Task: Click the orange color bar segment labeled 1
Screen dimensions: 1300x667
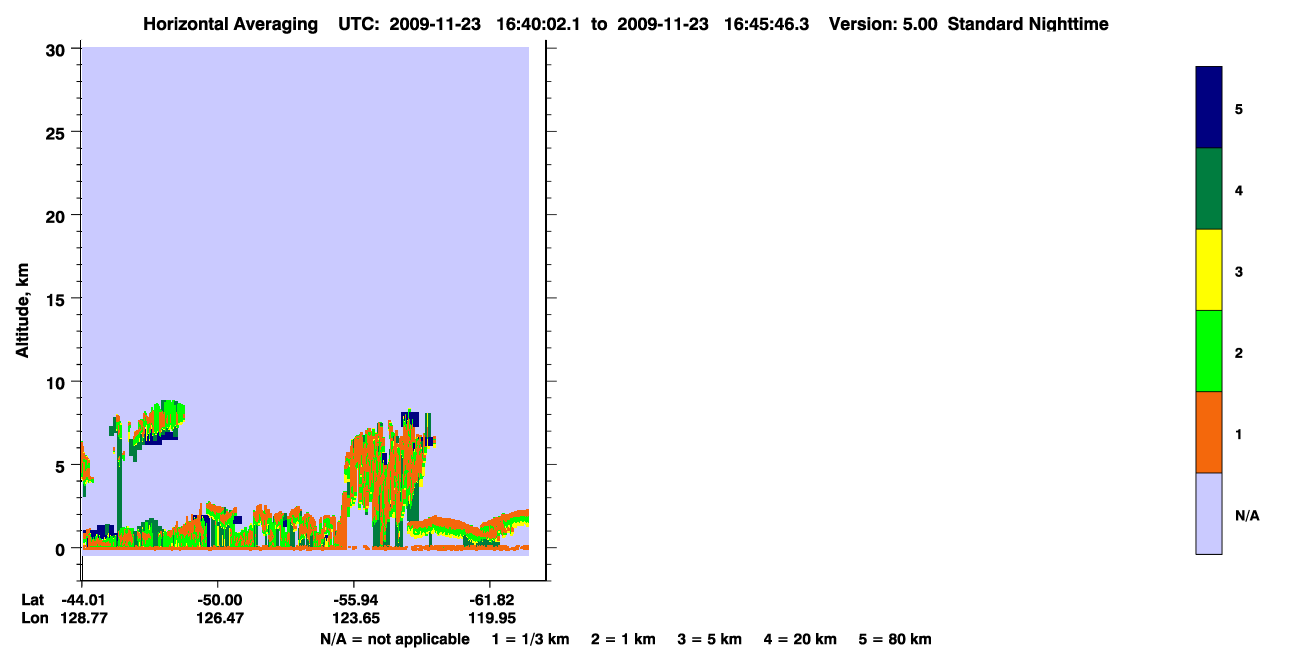Action: [1209, 432]
